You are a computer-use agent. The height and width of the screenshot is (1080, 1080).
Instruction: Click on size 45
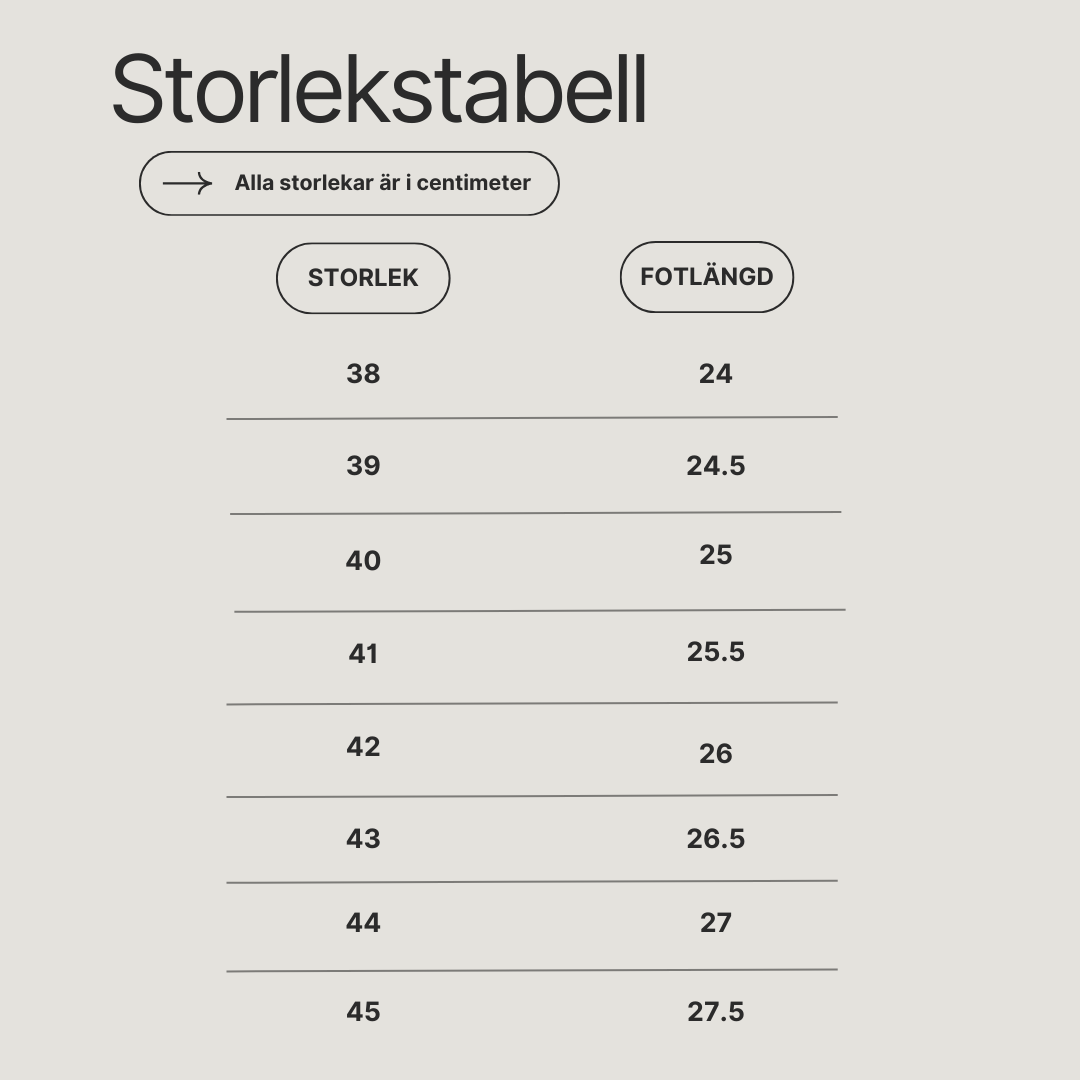(363, 1012)
